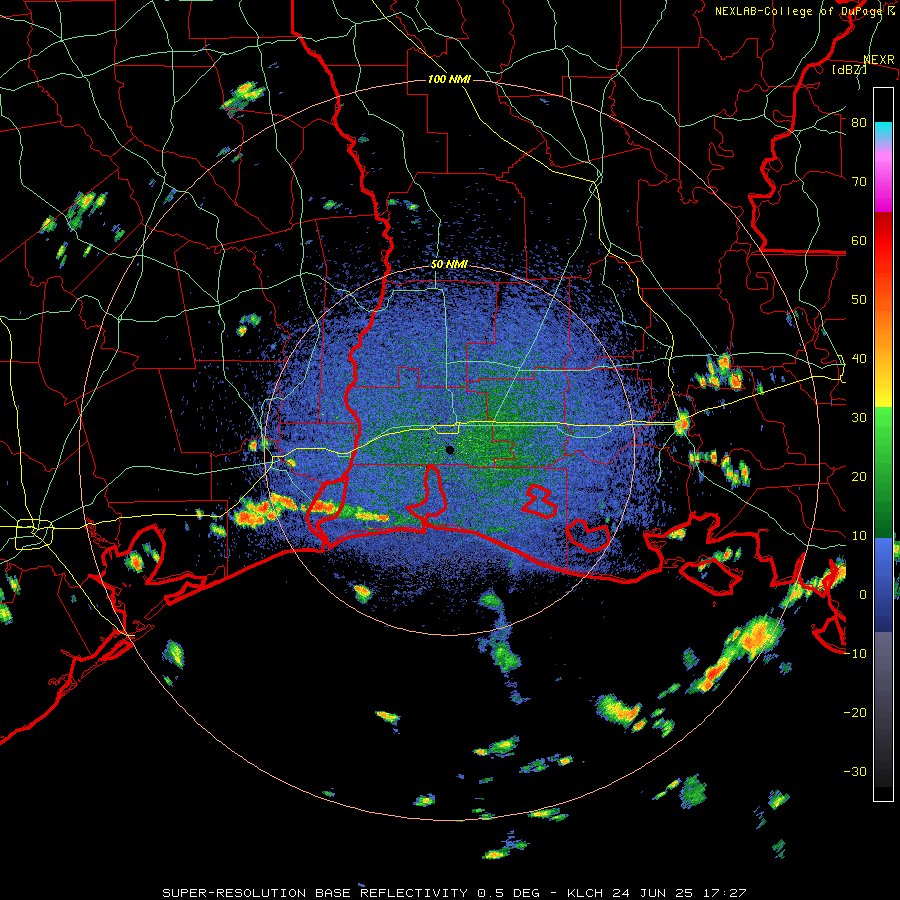
Task: Click the NEXR label above the color scale
Action: point(879,60)
